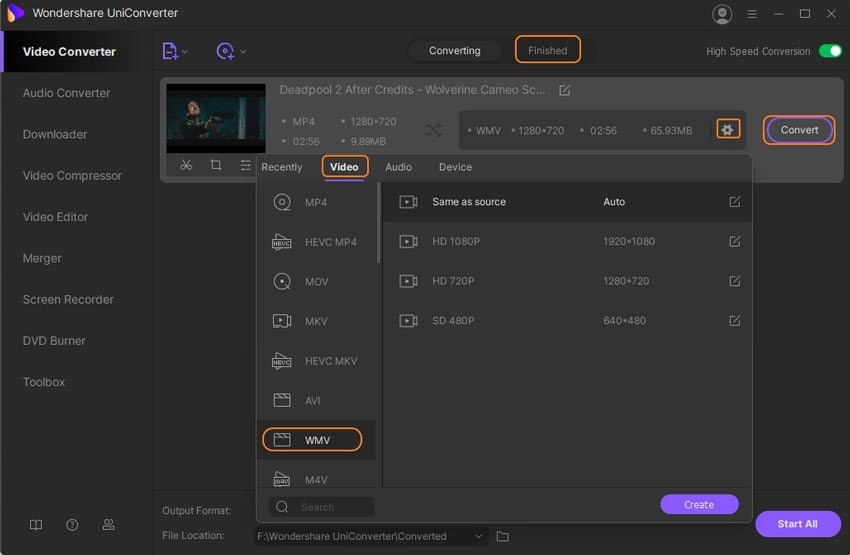Open the user guide book icon
The width and height of the screenshot is (850, 555).
tap(36, 525)
